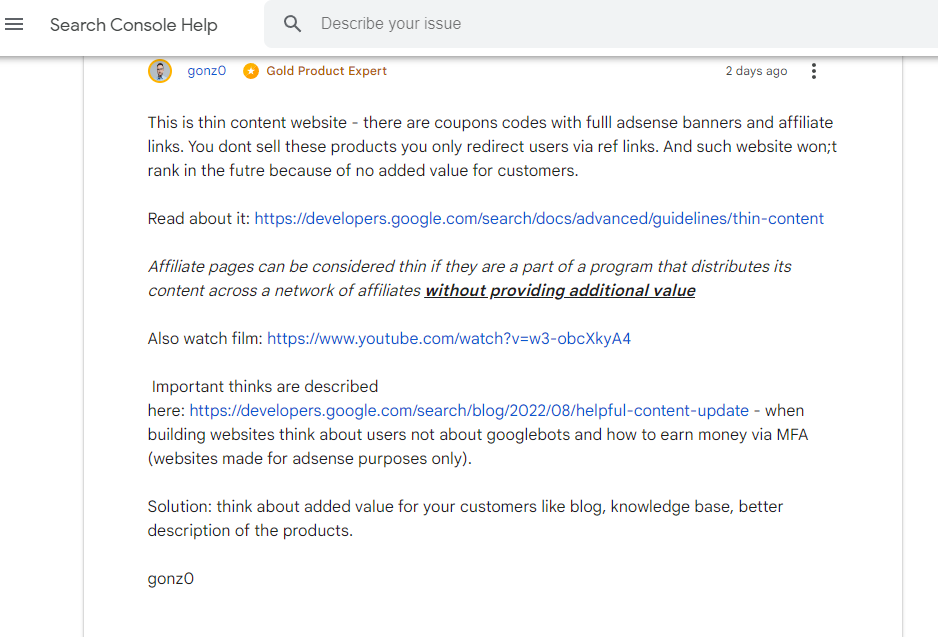Screen dimensions: 938x637
Task: Open the gonz0 username profile link
Action: click(206, 71)
